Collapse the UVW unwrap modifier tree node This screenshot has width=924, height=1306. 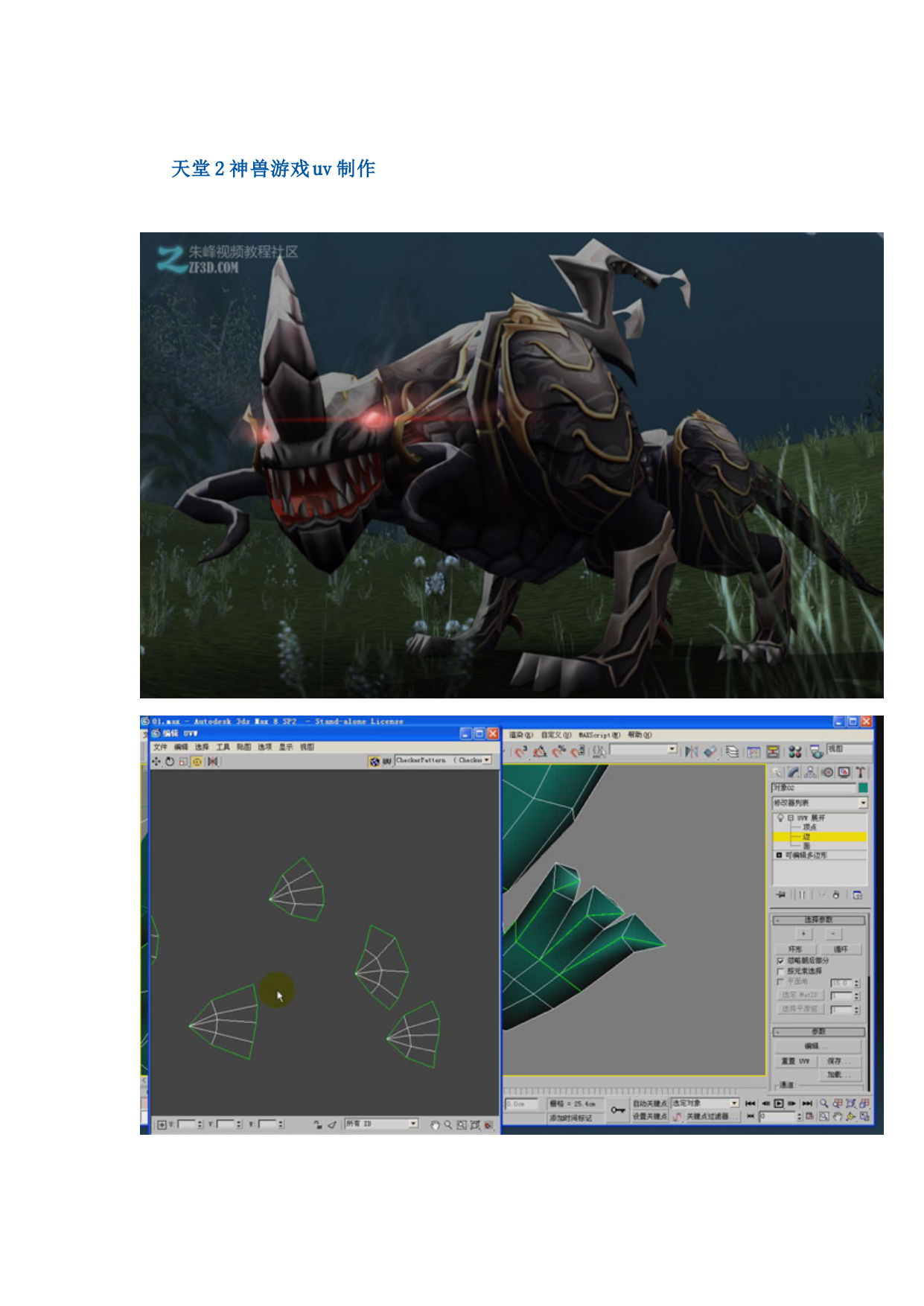click(790, 818)
